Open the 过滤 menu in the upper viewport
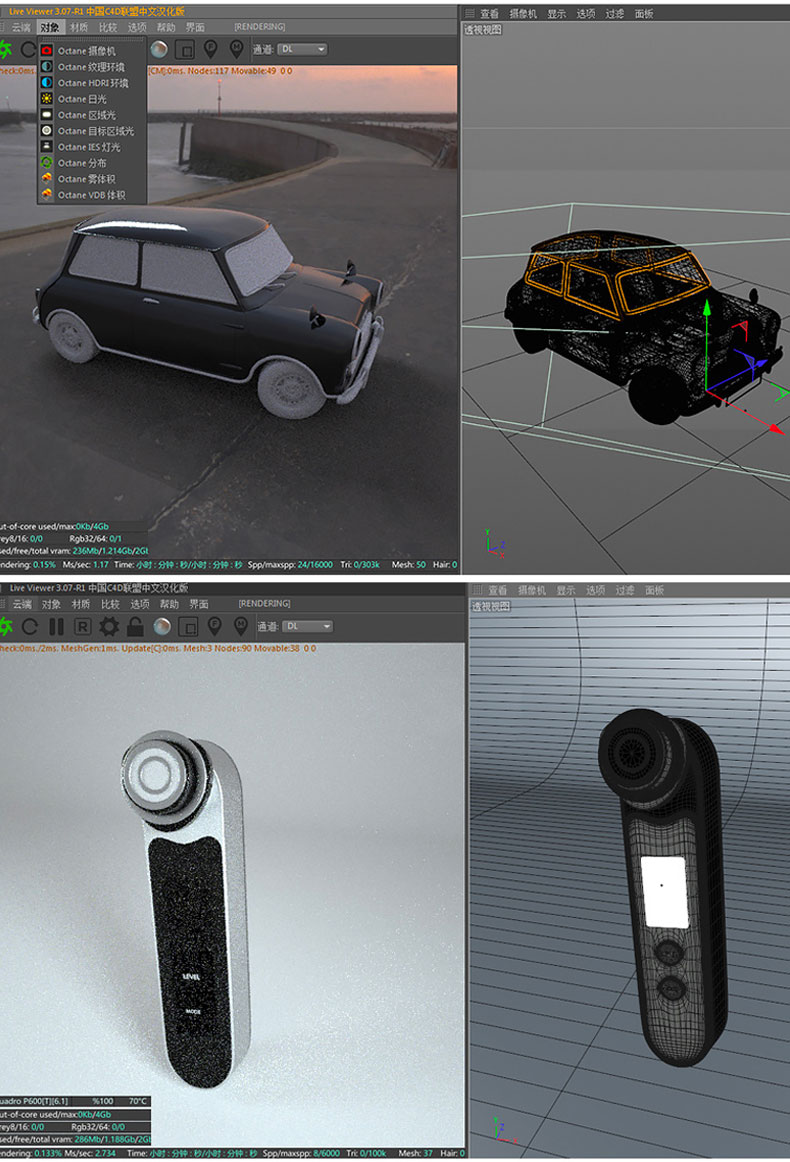 pyautogui.click(x=615, y=13)
